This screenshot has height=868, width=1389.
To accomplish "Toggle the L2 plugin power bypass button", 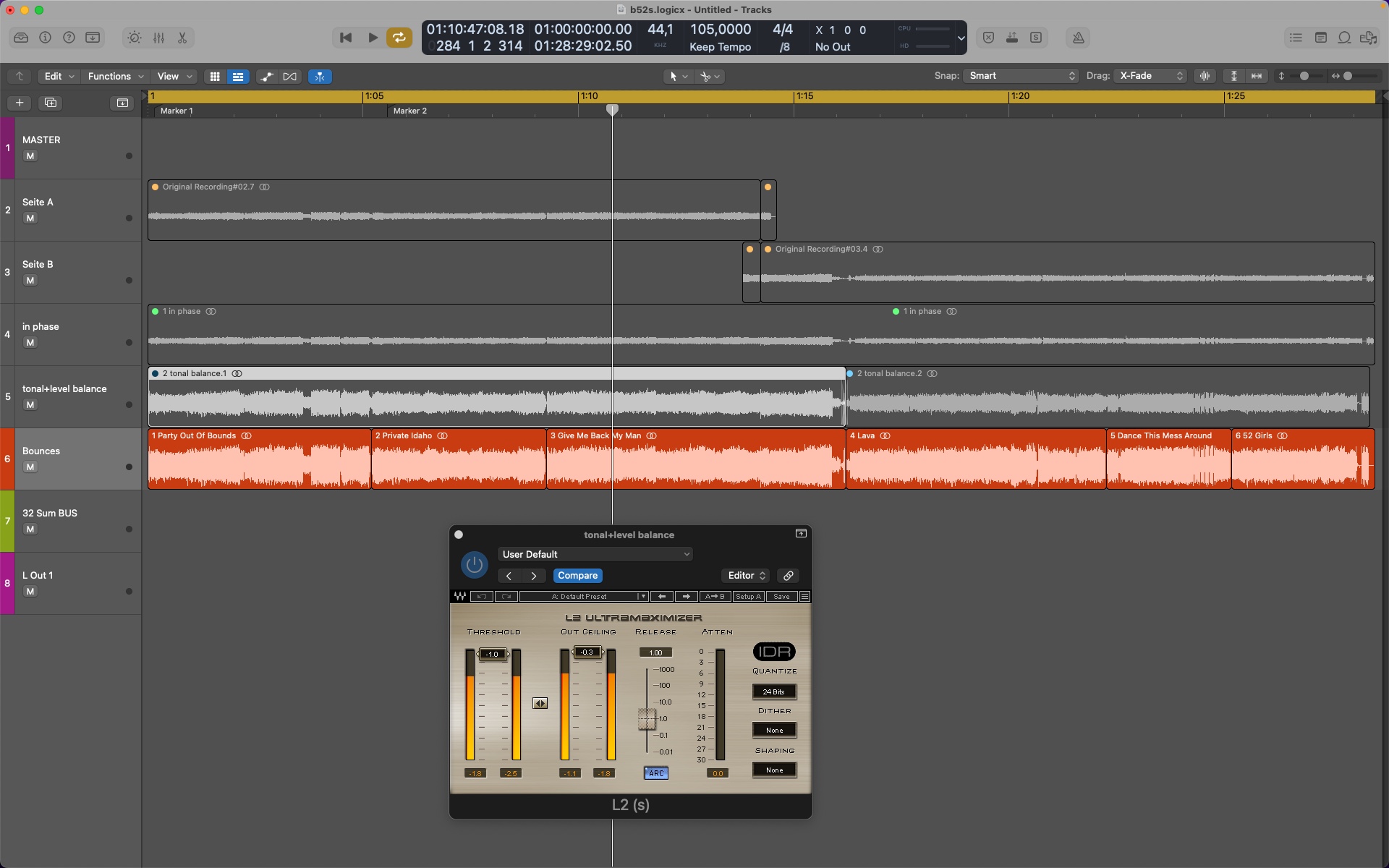I will point(475,565).
